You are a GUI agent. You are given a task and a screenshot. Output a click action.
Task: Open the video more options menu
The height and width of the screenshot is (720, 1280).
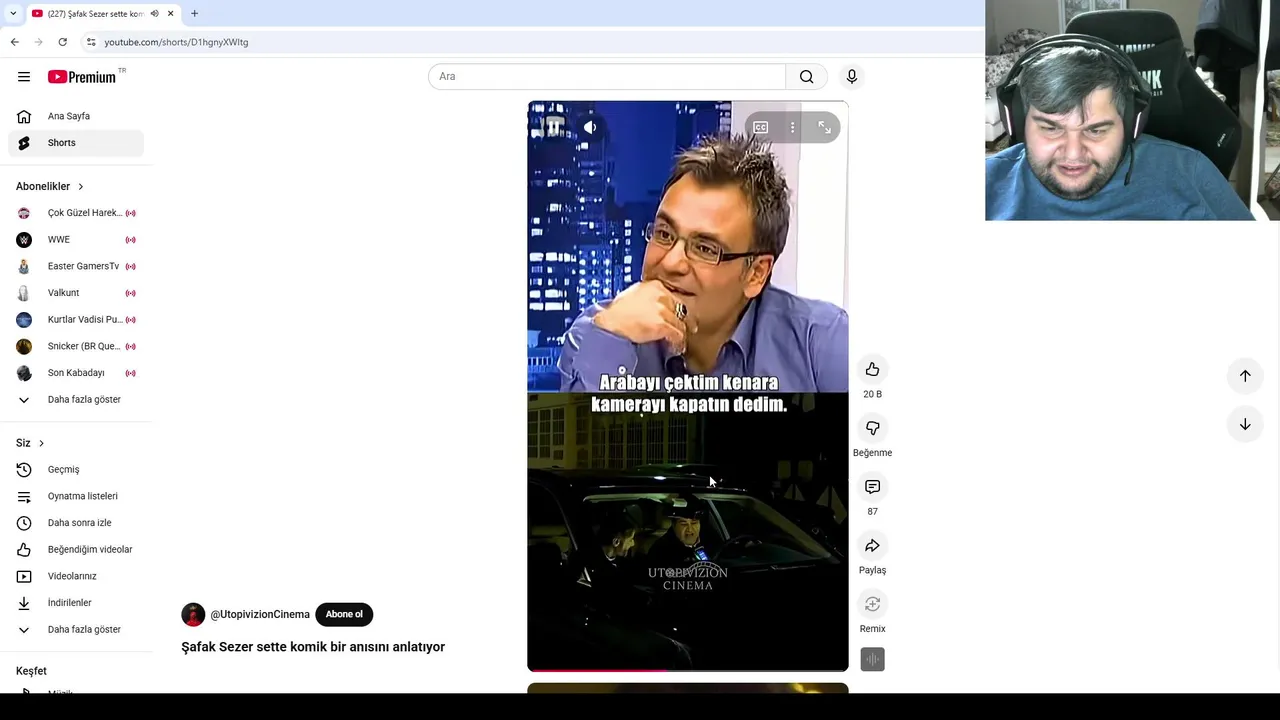[792, 128]
